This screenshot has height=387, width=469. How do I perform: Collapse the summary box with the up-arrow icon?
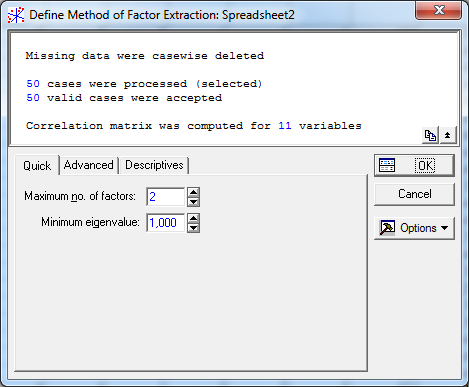pyautogui.click(x=448, y=135)
